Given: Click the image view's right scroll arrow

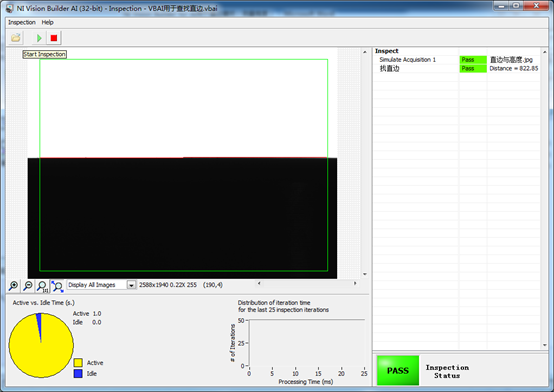Looking at the screenshot, I should [x=355, y=283].
